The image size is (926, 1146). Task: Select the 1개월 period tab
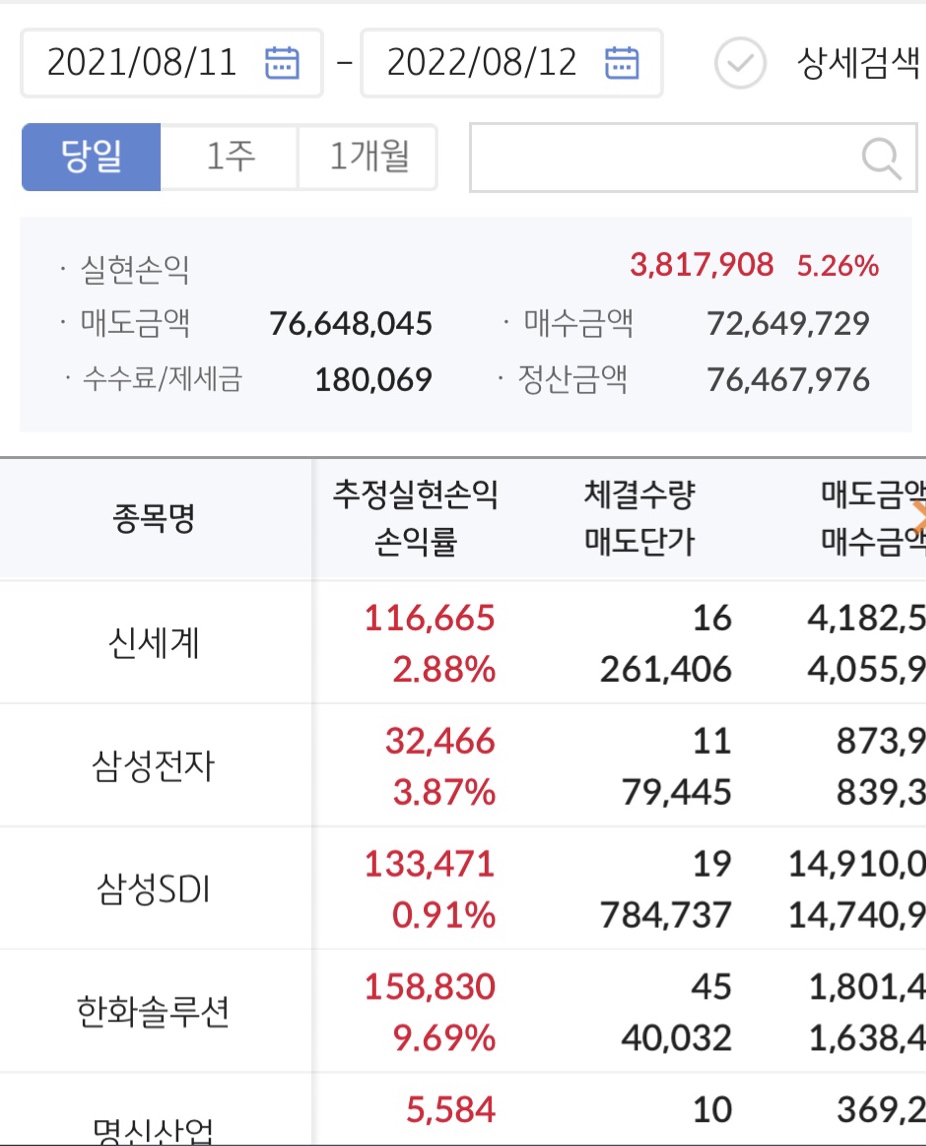tap(368, 157)
